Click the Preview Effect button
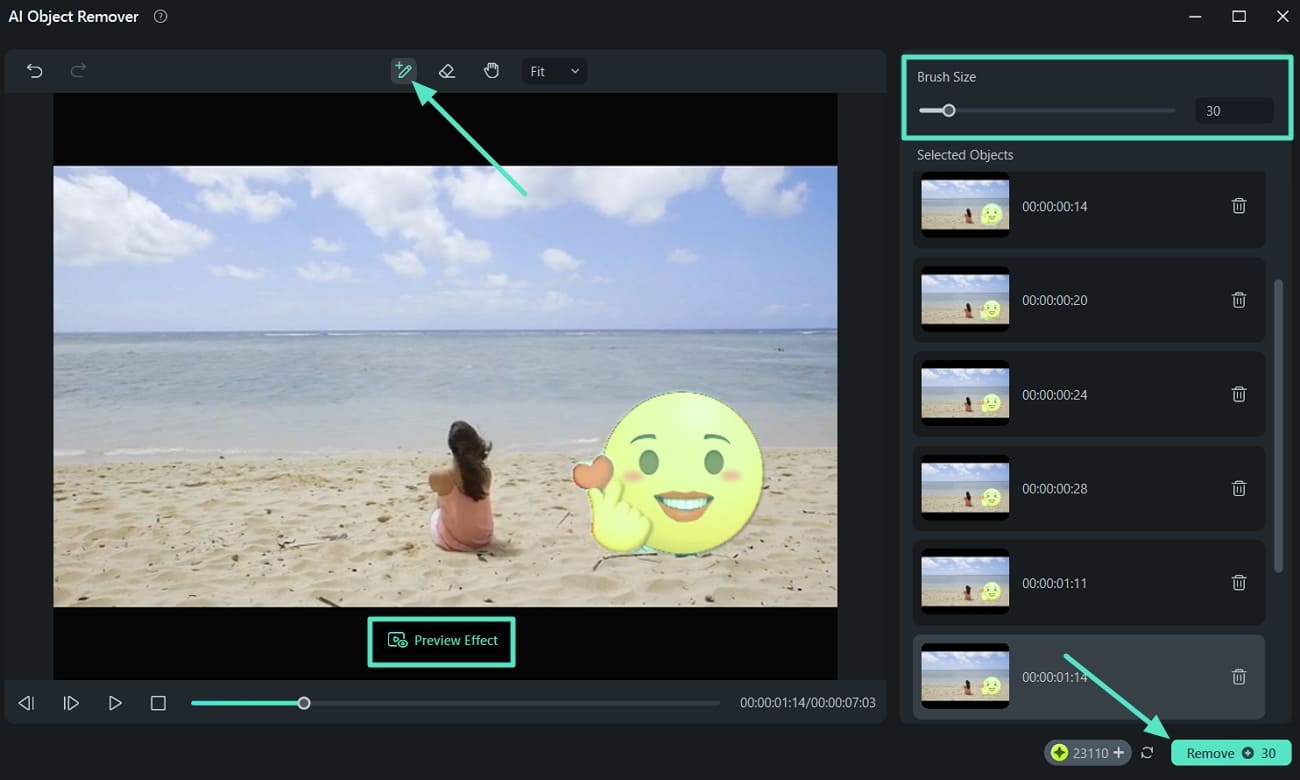This screenshot has height=780, width=1300. tap(442, 641)
